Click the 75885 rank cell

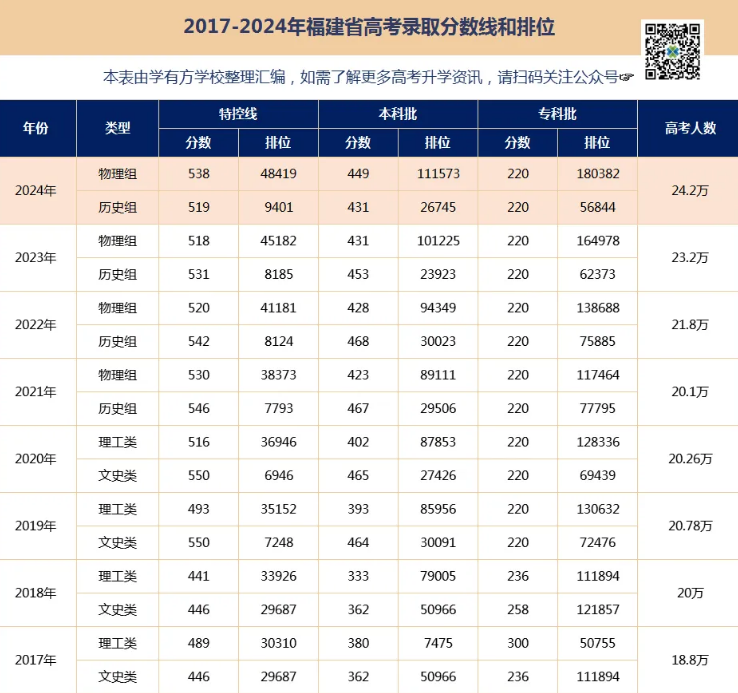pos(598,341)
